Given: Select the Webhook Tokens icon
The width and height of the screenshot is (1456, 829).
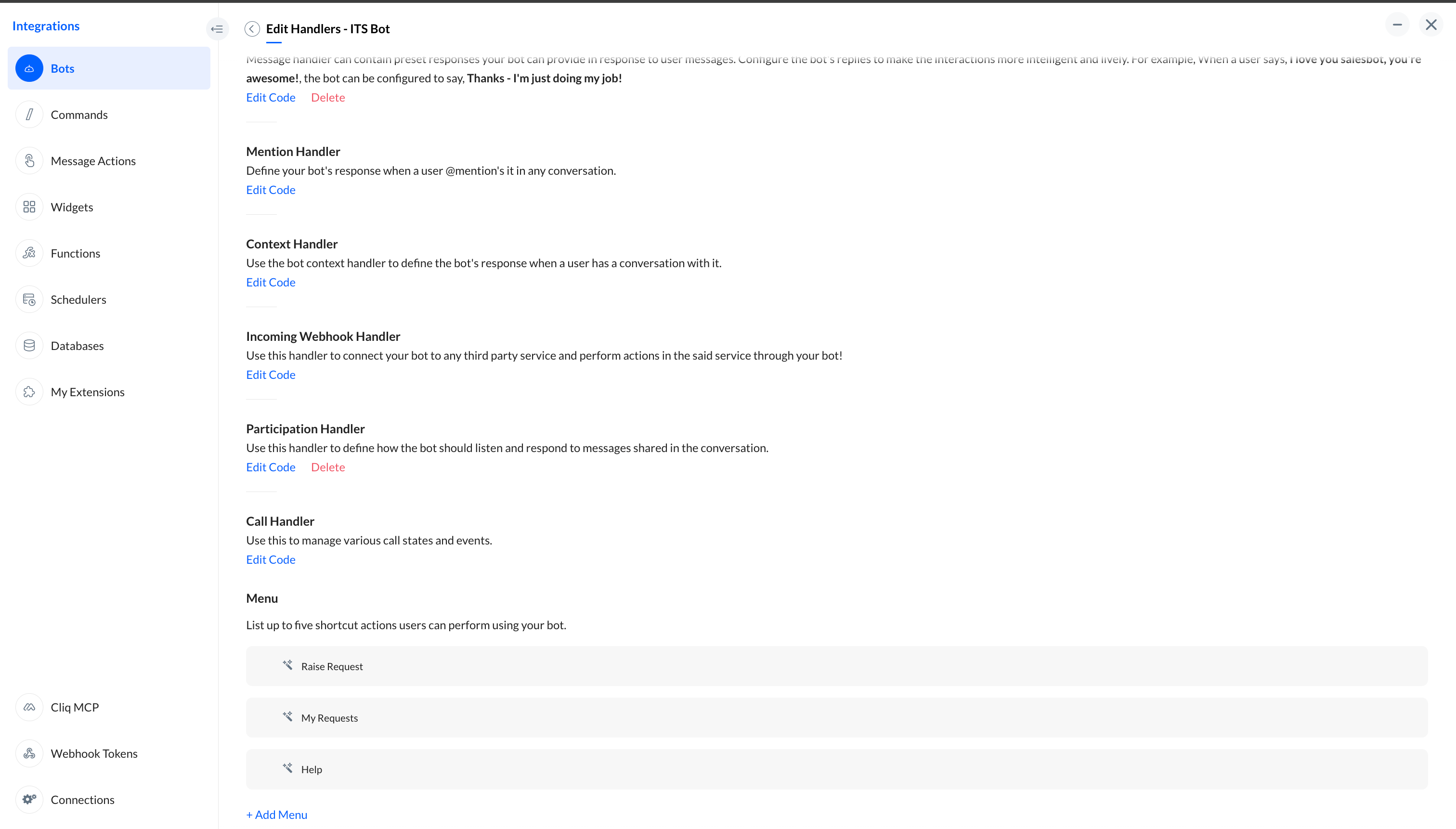Looking at the screenshot, I should pos(29,753).
